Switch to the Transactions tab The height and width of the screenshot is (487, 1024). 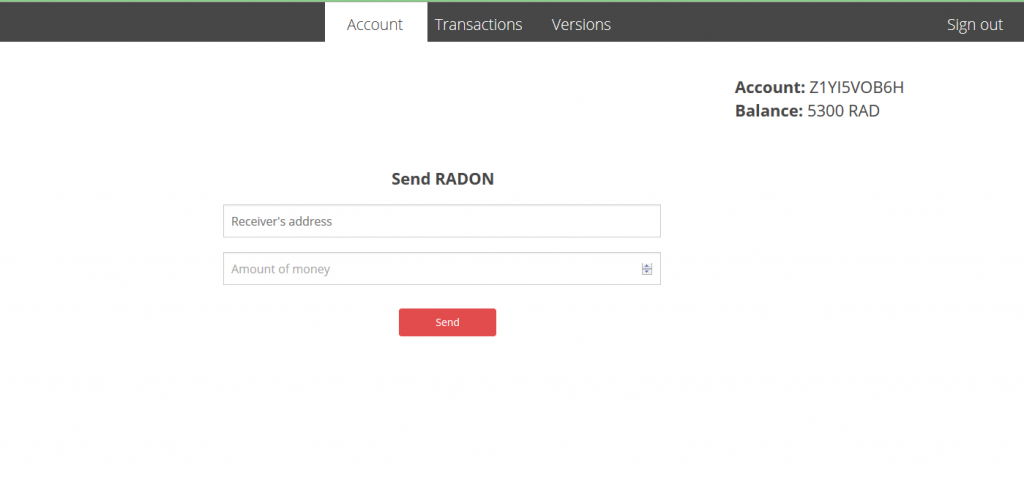478,24
